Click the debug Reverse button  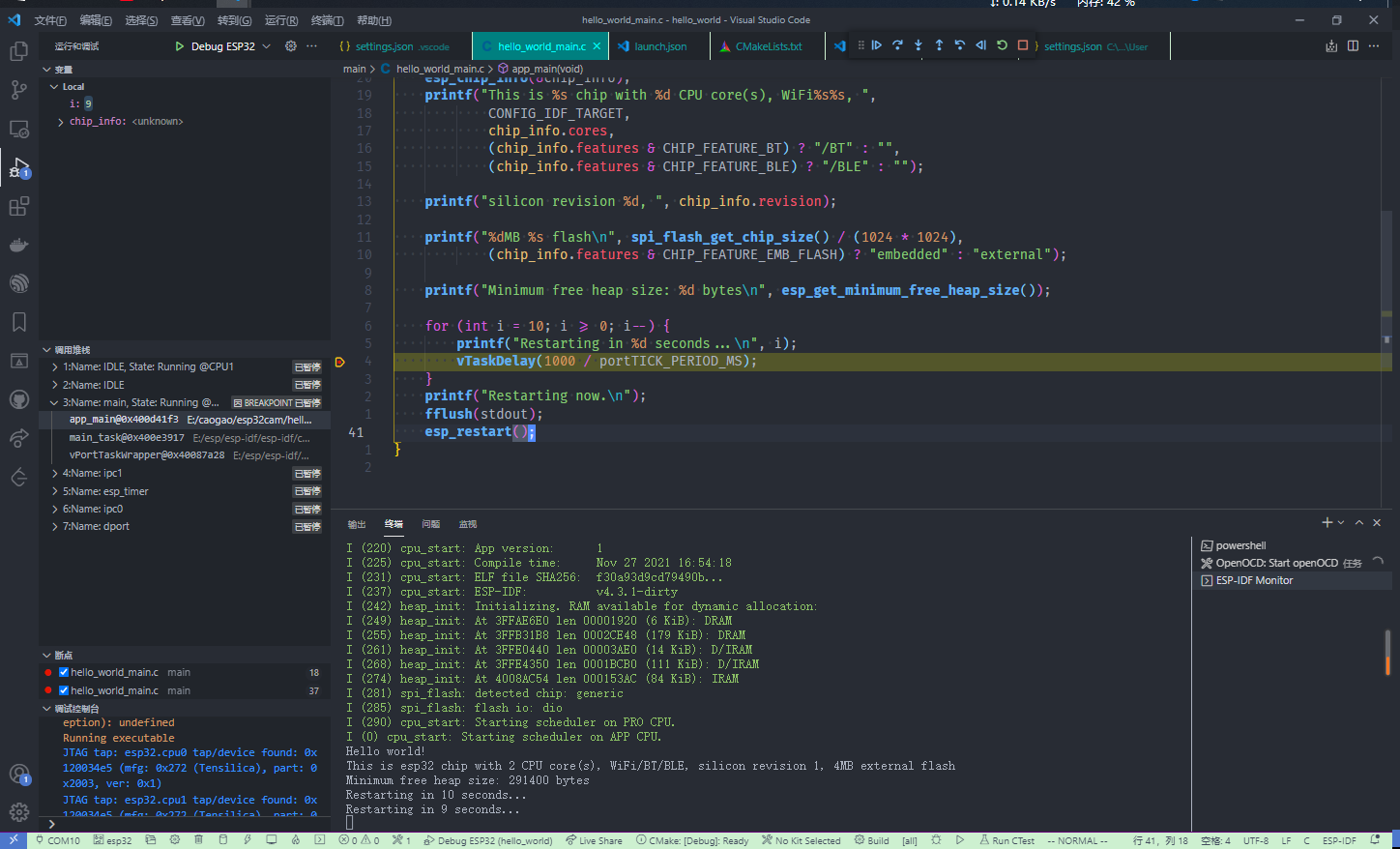980,45
